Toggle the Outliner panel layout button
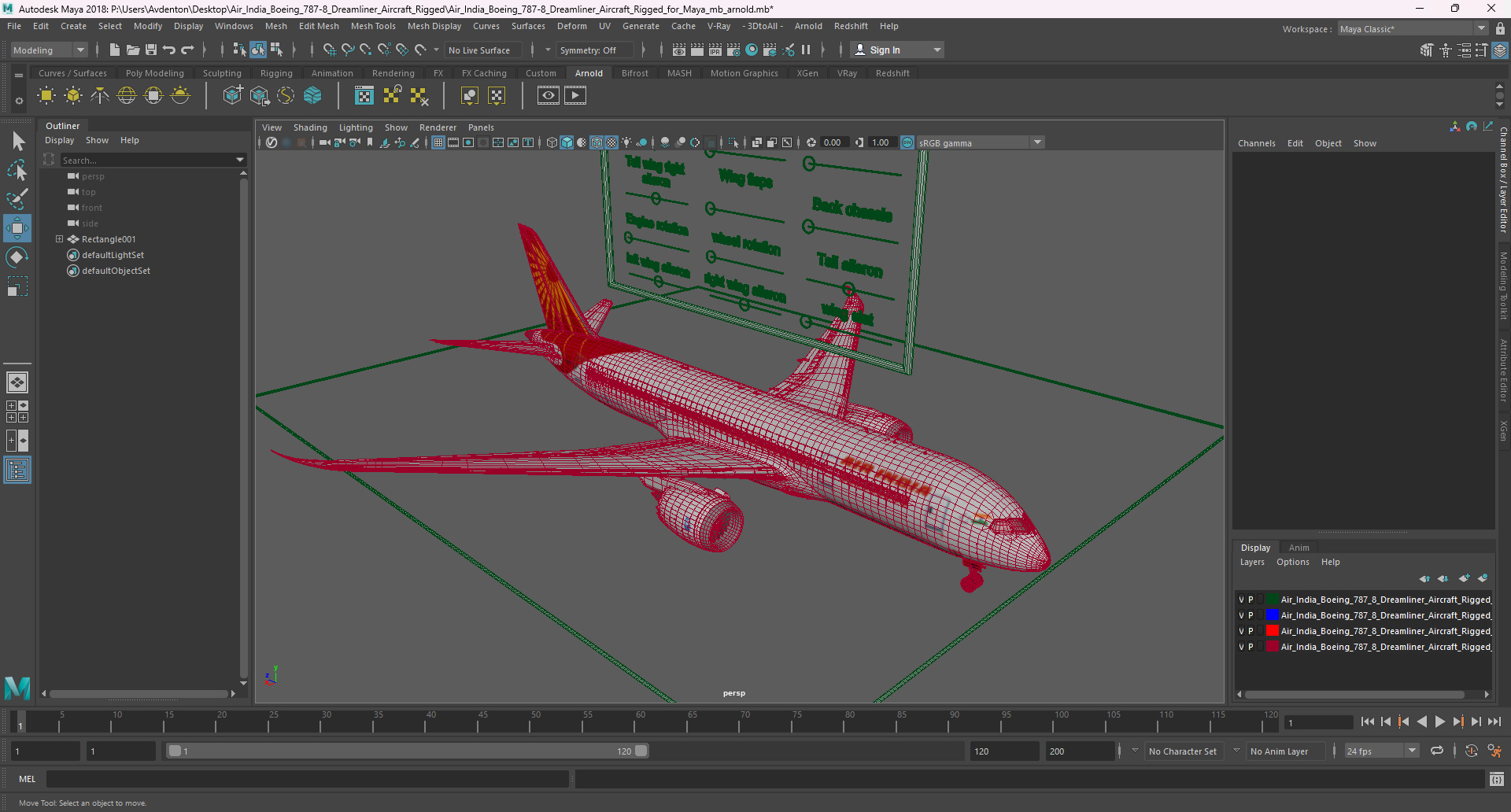This screenshot has width=1511, height=812. (17, 471)
